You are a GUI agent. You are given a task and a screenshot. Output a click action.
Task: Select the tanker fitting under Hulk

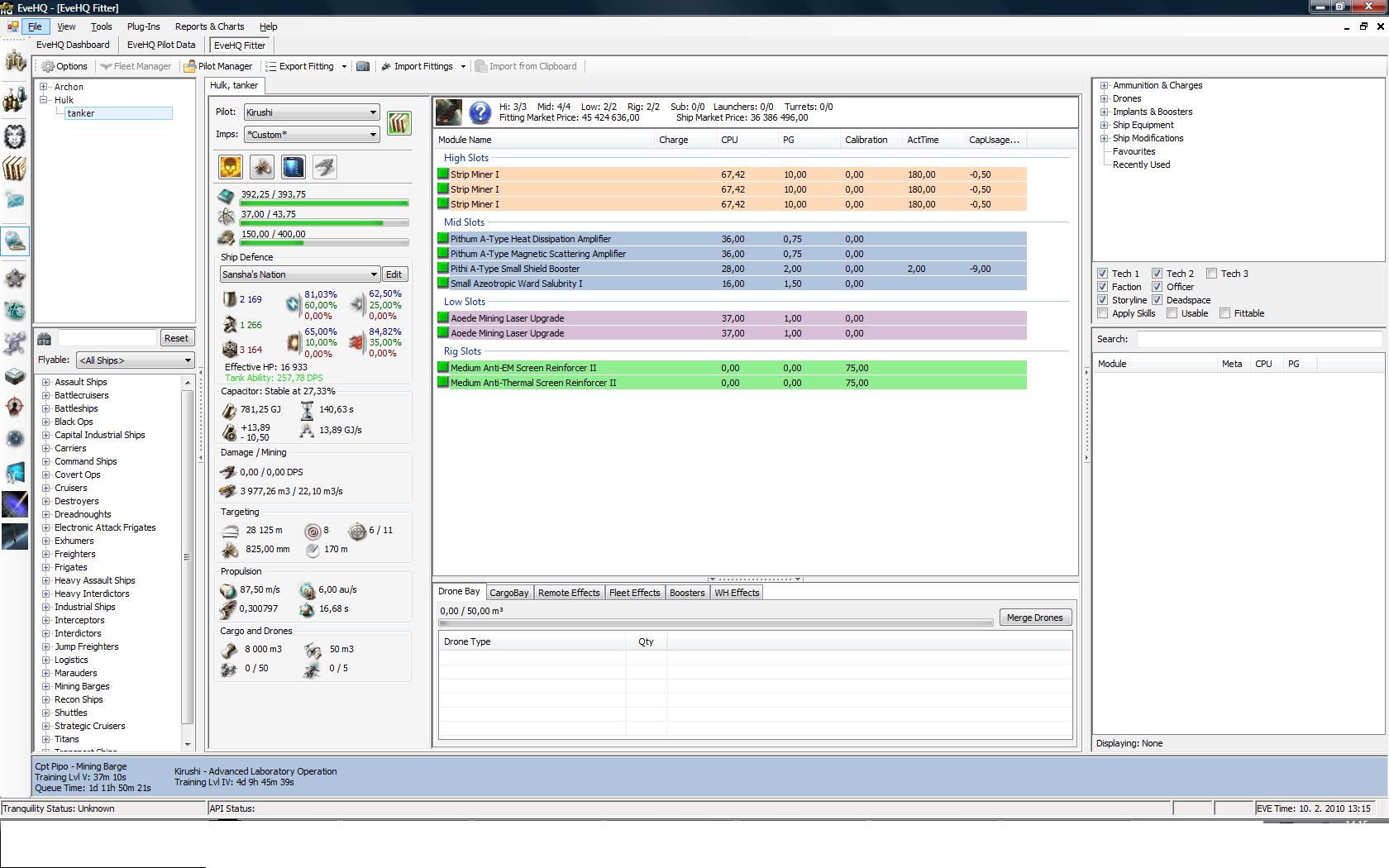(118, 113)
